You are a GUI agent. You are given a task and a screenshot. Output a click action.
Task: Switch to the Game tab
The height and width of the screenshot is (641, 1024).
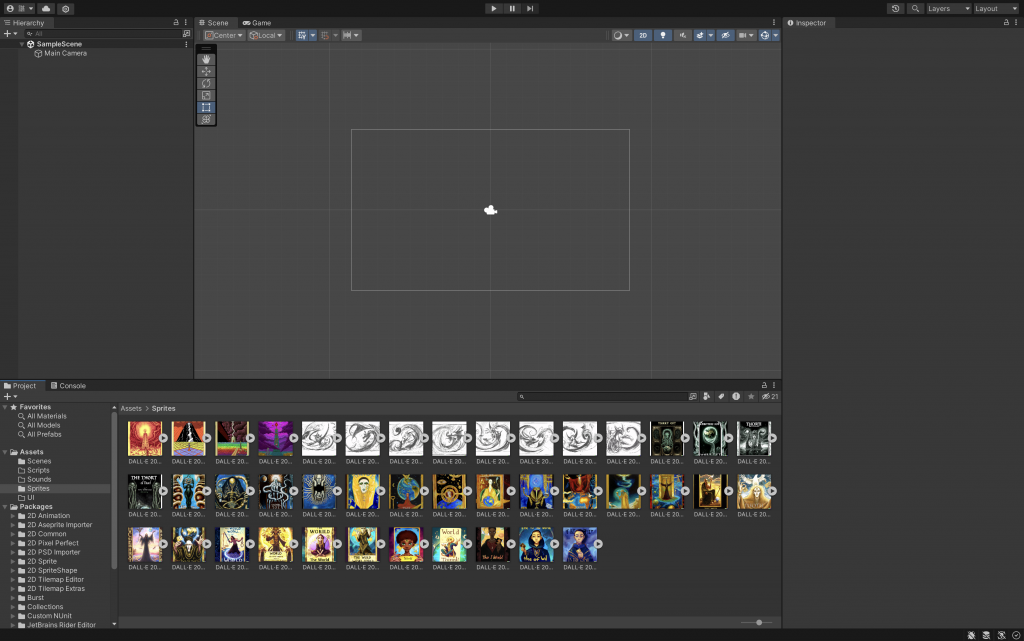[257, 23]
